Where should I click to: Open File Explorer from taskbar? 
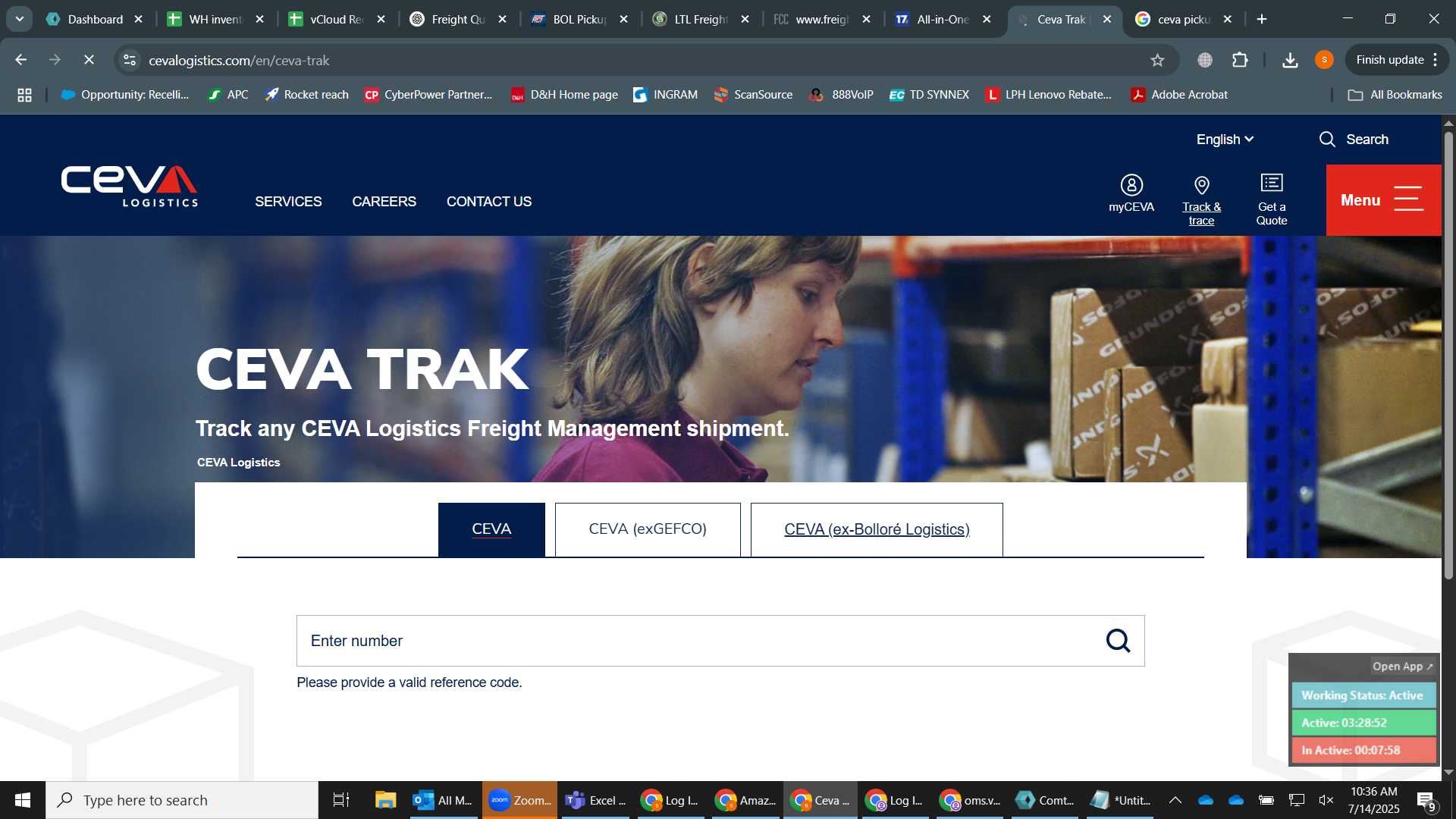point(385,800)
